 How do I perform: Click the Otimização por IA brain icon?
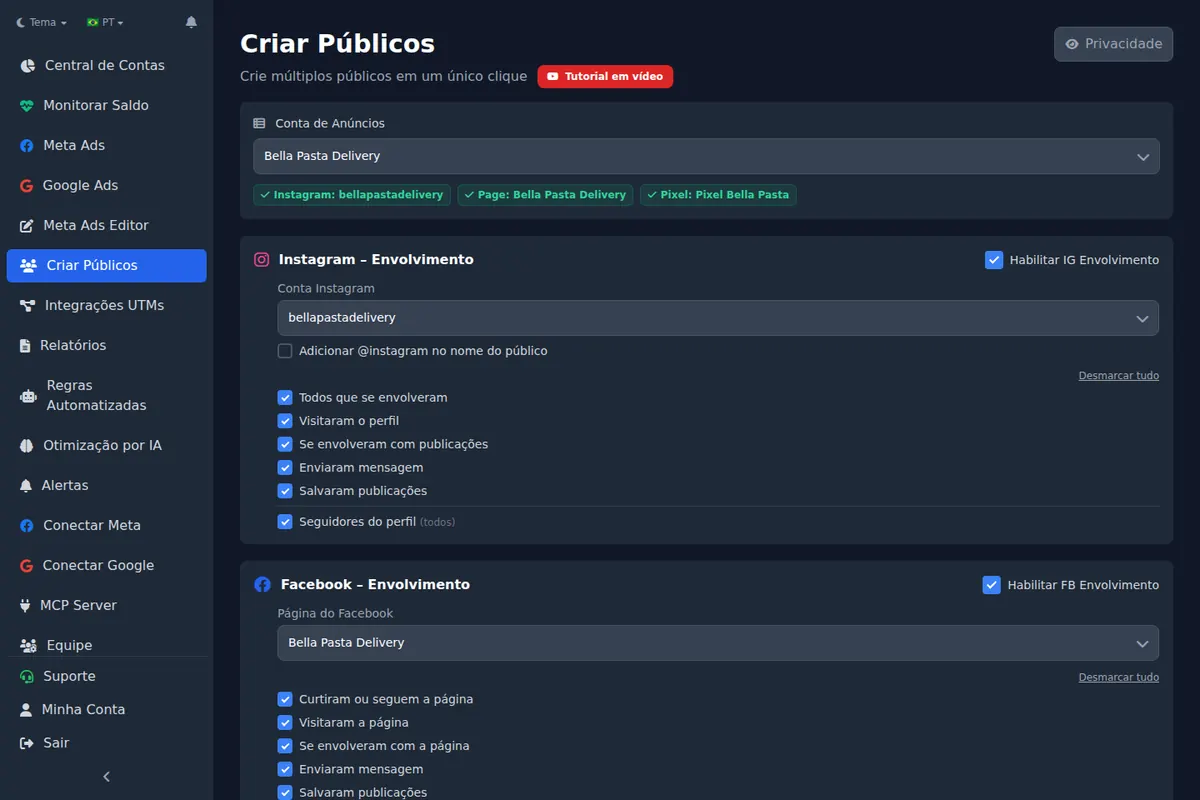click(27, 445)
